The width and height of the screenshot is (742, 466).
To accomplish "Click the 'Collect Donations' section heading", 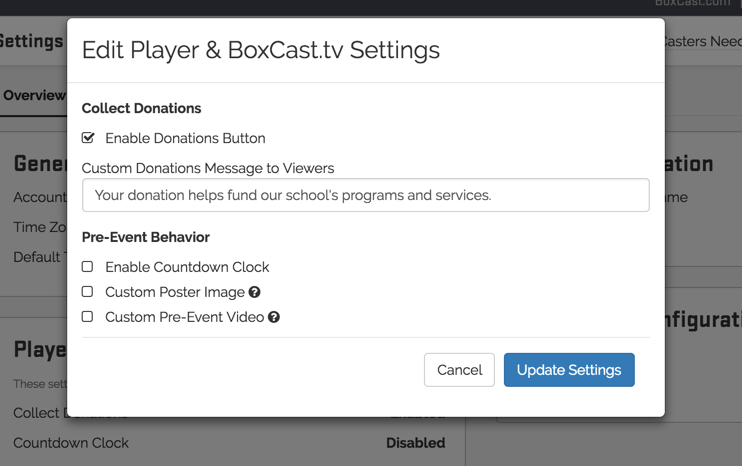I will pos(141,108).
